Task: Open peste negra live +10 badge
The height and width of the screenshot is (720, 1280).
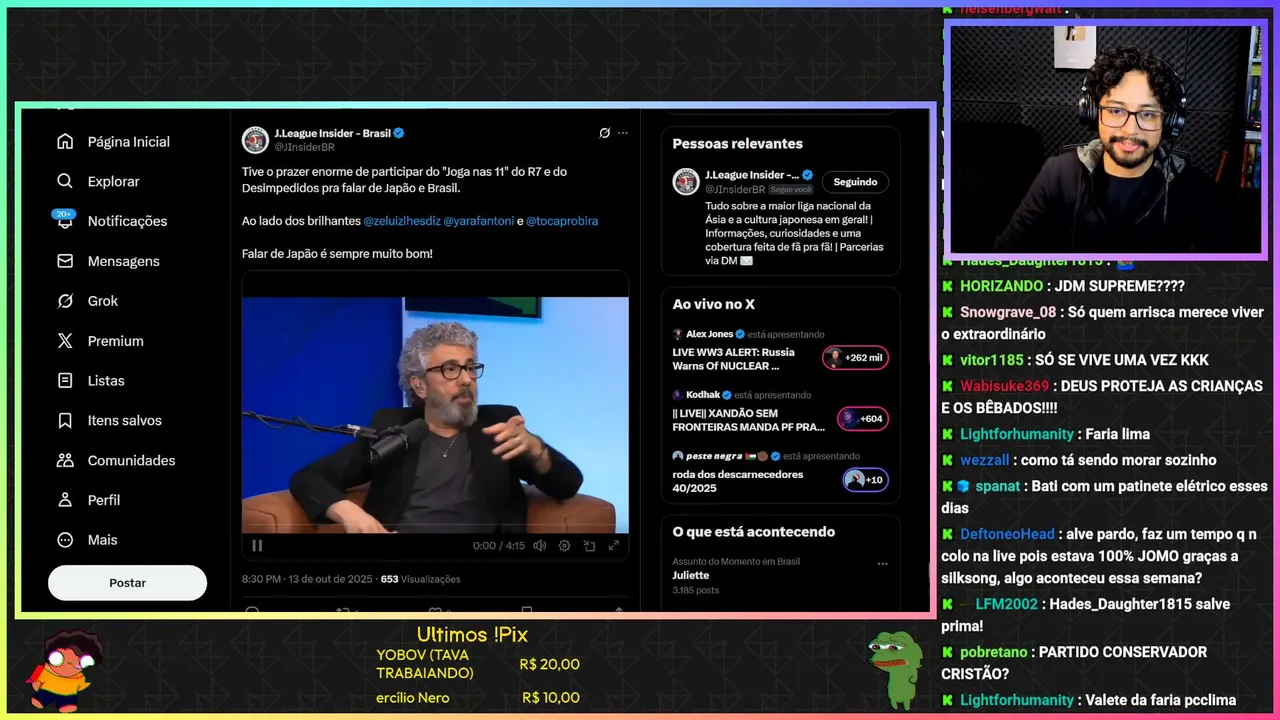Action: pos(865,480)
